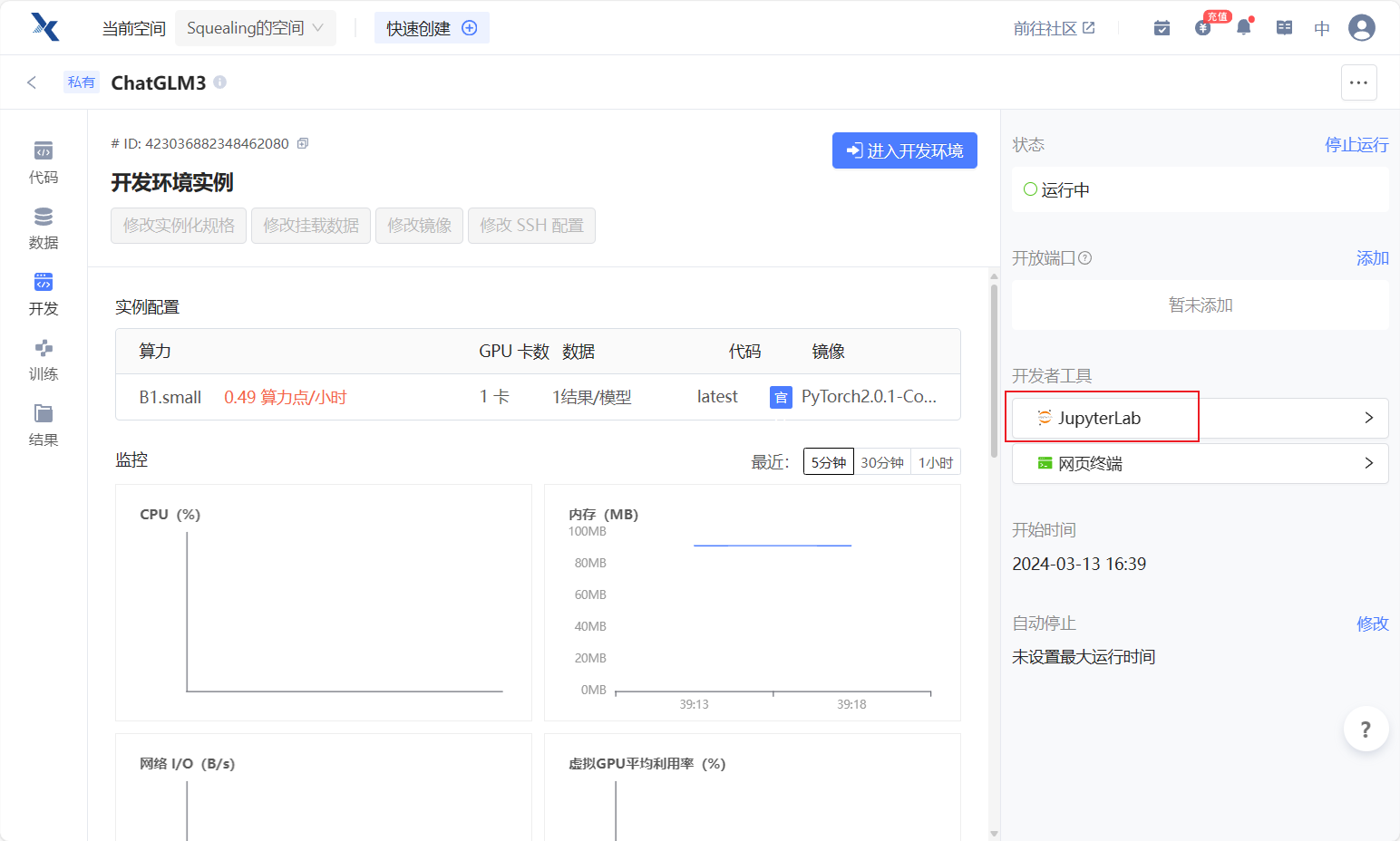Click the back arrow beside ChatGLM3
Screen dimensions: 1400x841
(x=32, y=82)
